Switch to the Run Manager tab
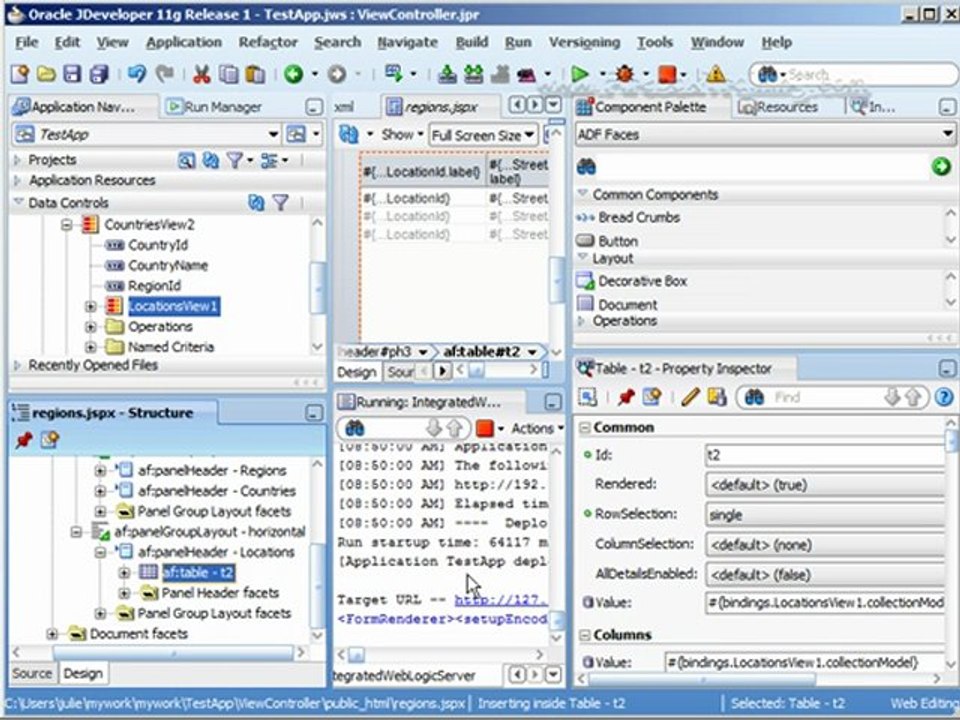The image size is (960, 720). 214,107
